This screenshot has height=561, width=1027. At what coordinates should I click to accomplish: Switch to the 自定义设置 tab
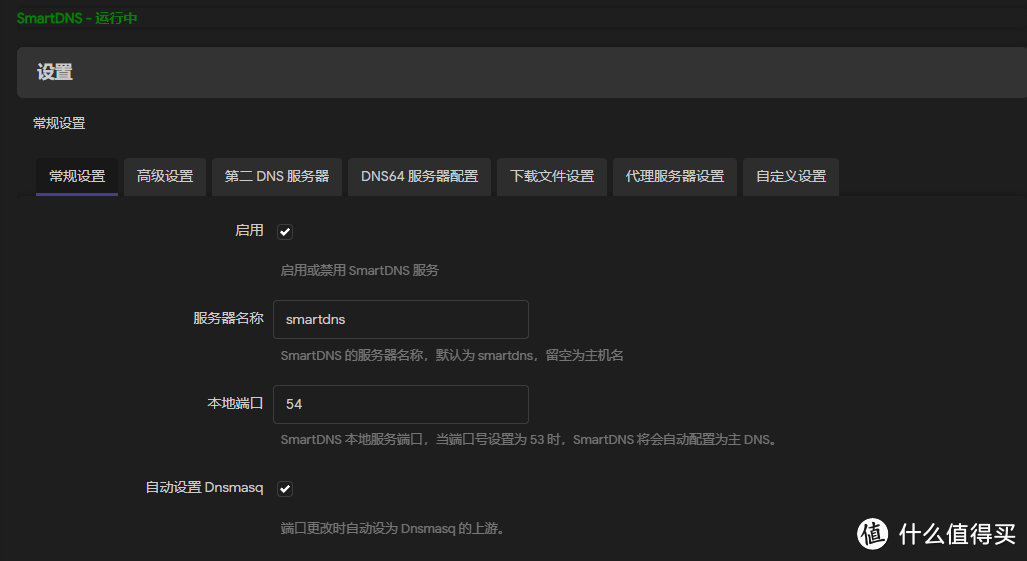click(x=791, y=177)
